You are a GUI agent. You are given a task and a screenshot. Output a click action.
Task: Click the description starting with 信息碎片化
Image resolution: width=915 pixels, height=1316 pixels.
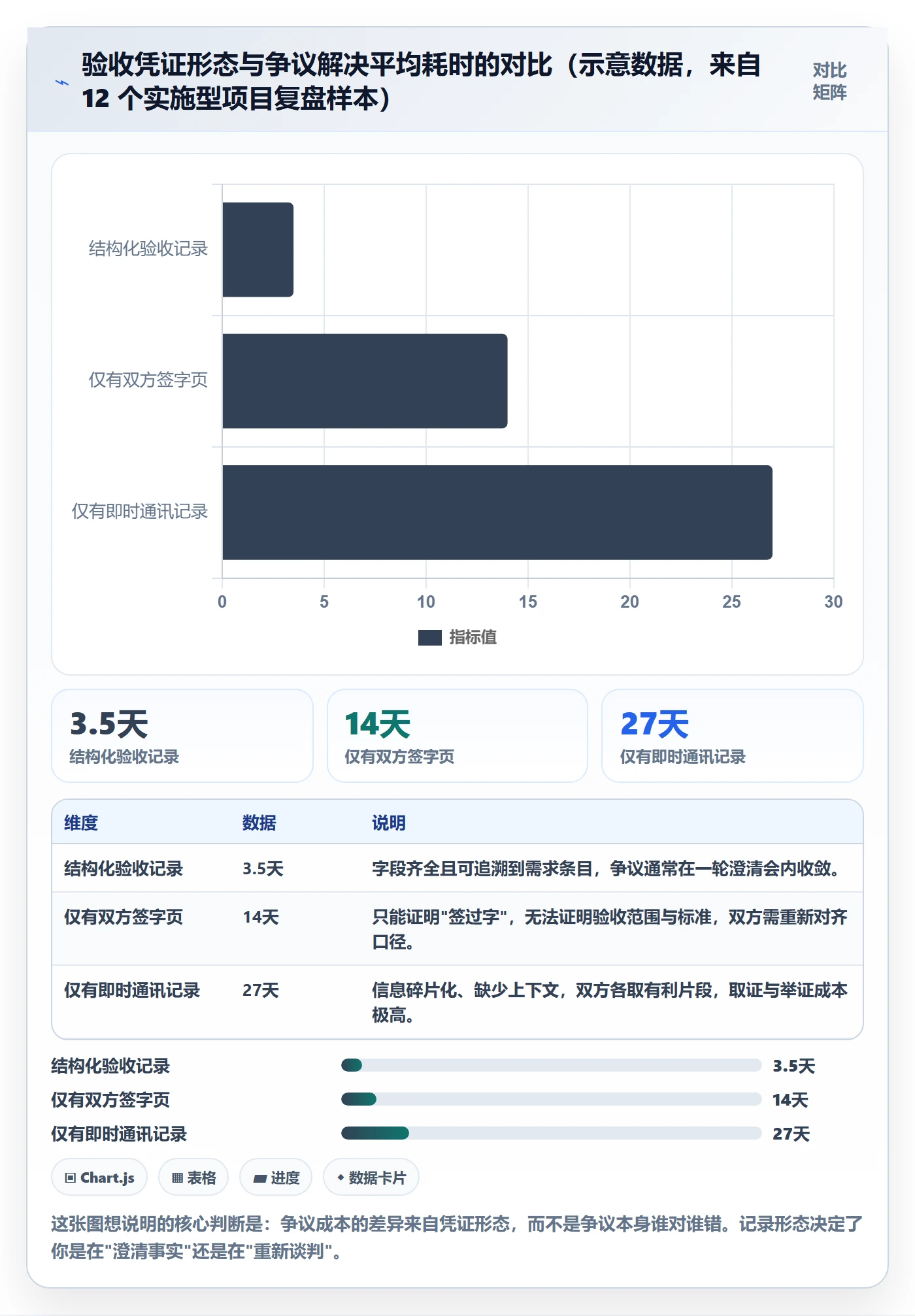(x=610, y=1002)
